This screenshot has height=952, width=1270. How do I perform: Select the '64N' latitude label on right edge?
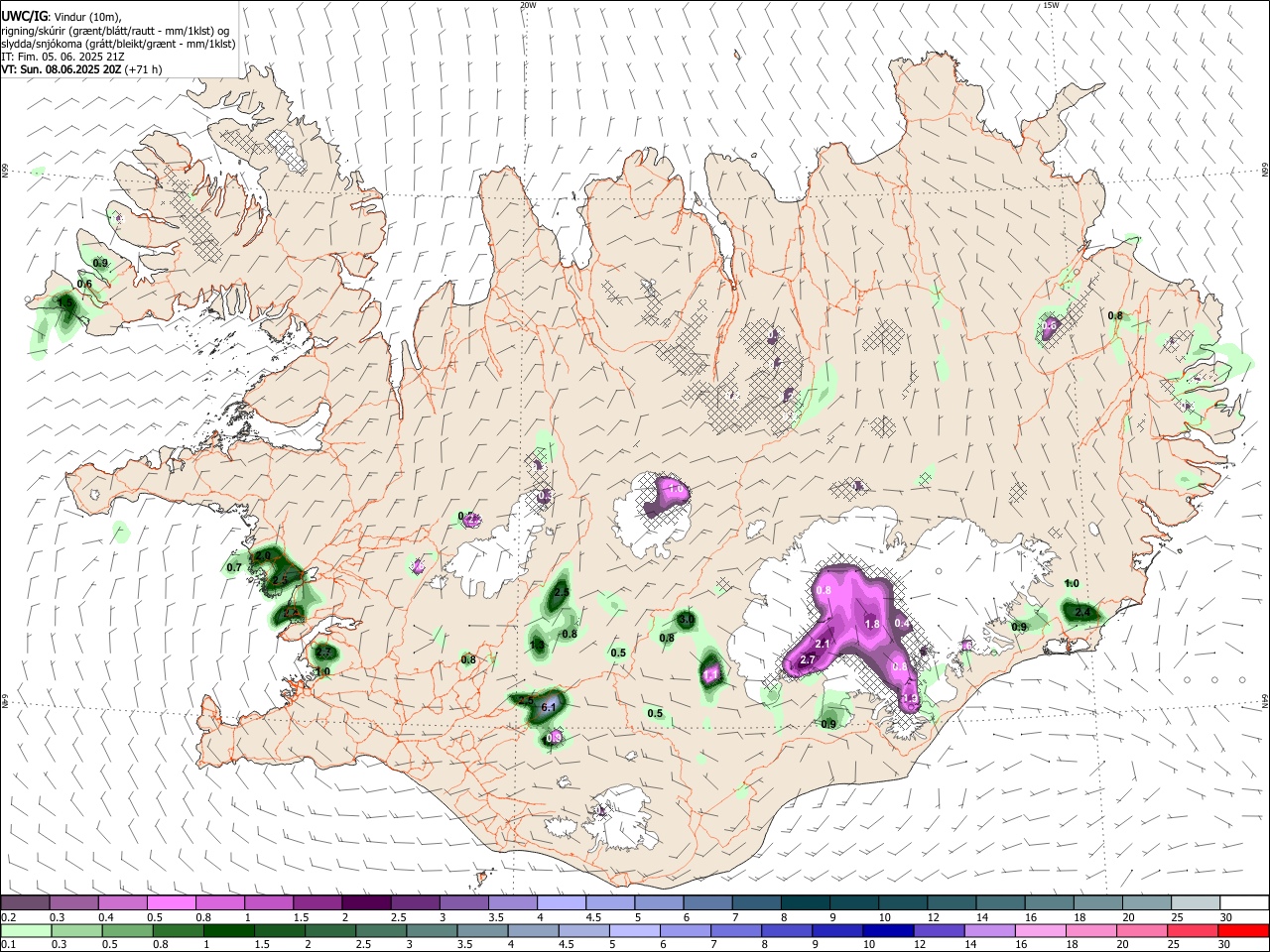tap(1265, 699)
